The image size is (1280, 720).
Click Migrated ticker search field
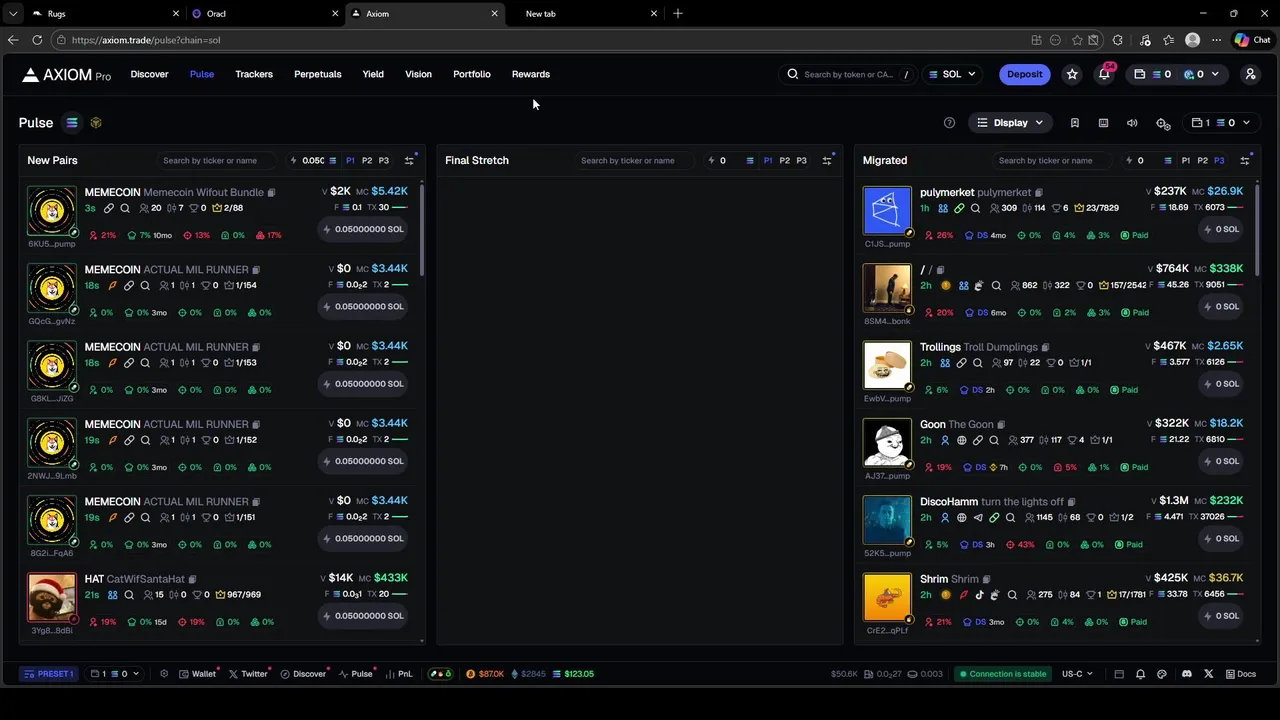(x=1053, y=160)
